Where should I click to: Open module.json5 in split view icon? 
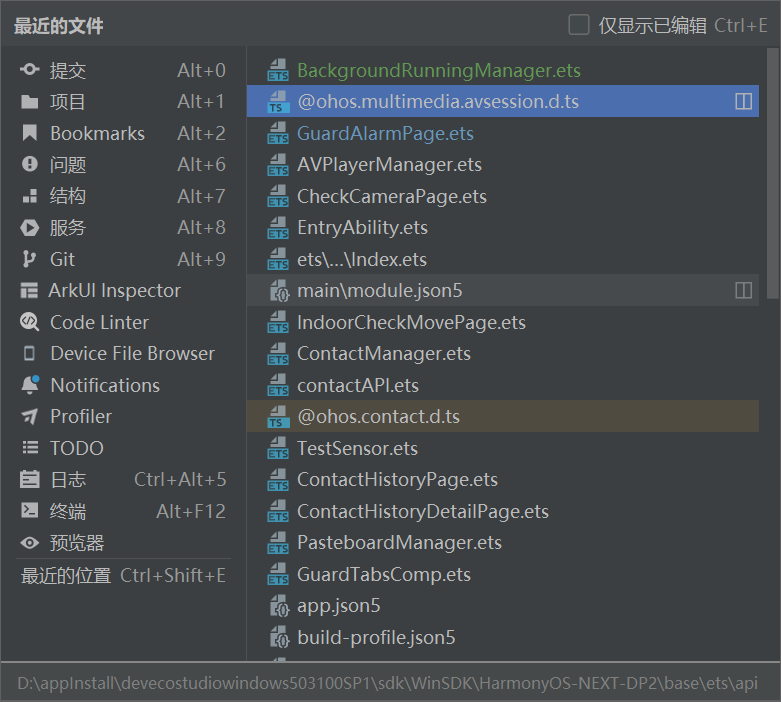tap(743, 290)
